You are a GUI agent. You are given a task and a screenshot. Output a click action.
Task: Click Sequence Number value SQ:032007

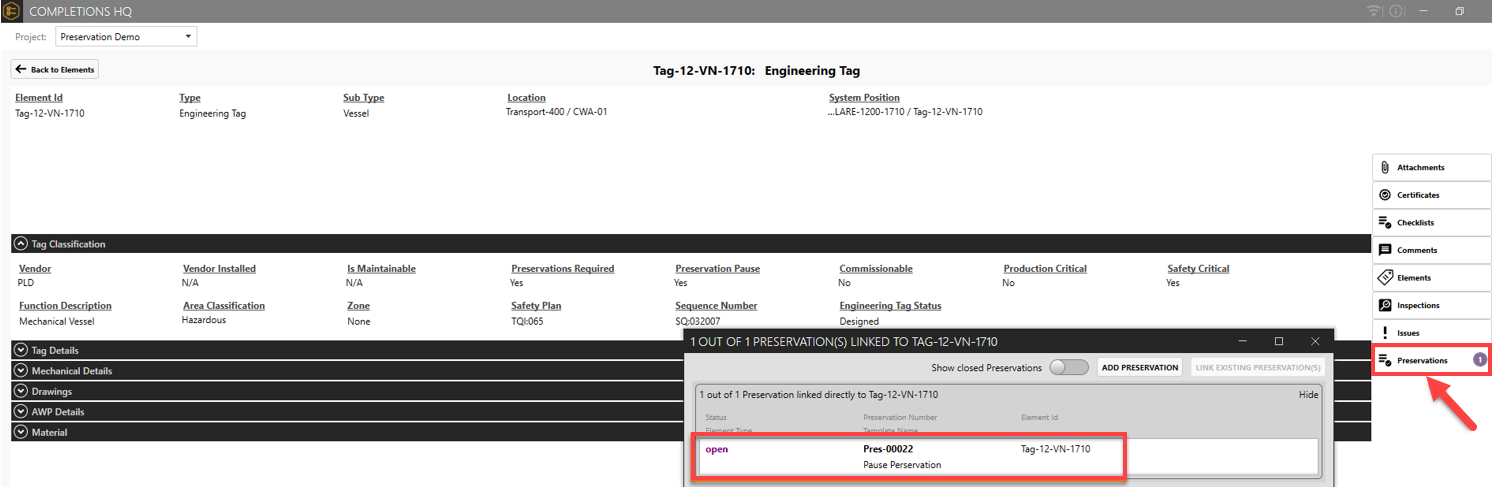pyautogui.click(x=697, y=321)
